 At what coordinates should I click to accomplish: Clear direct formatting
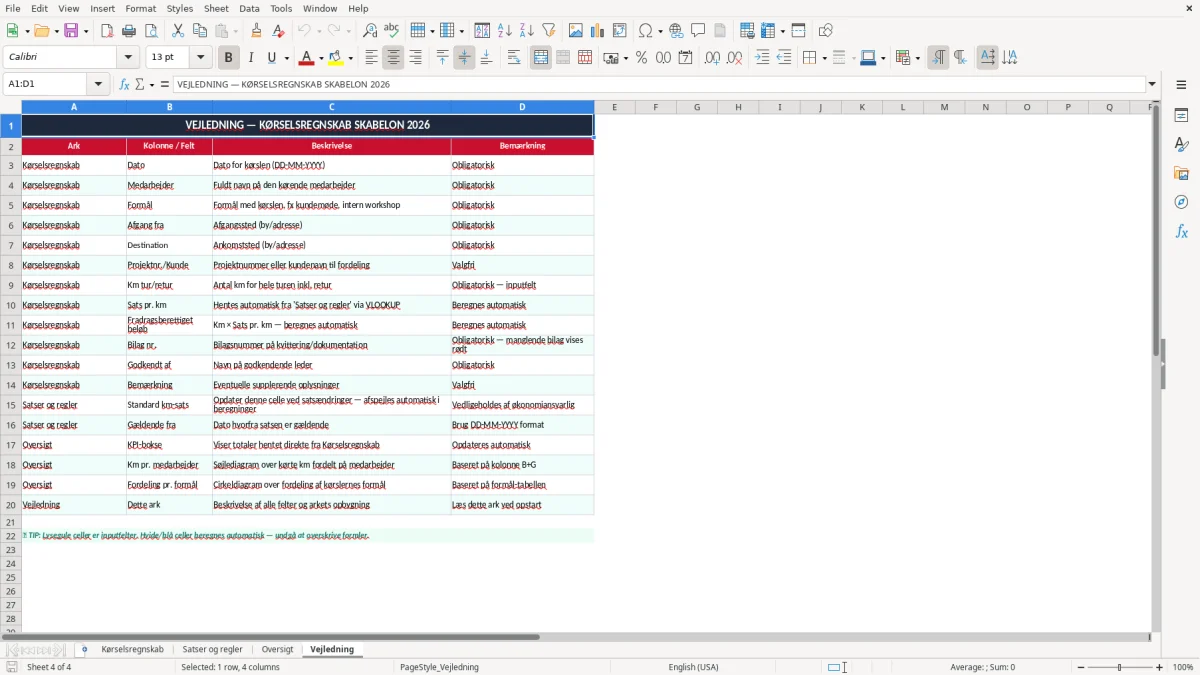point(279,31)
